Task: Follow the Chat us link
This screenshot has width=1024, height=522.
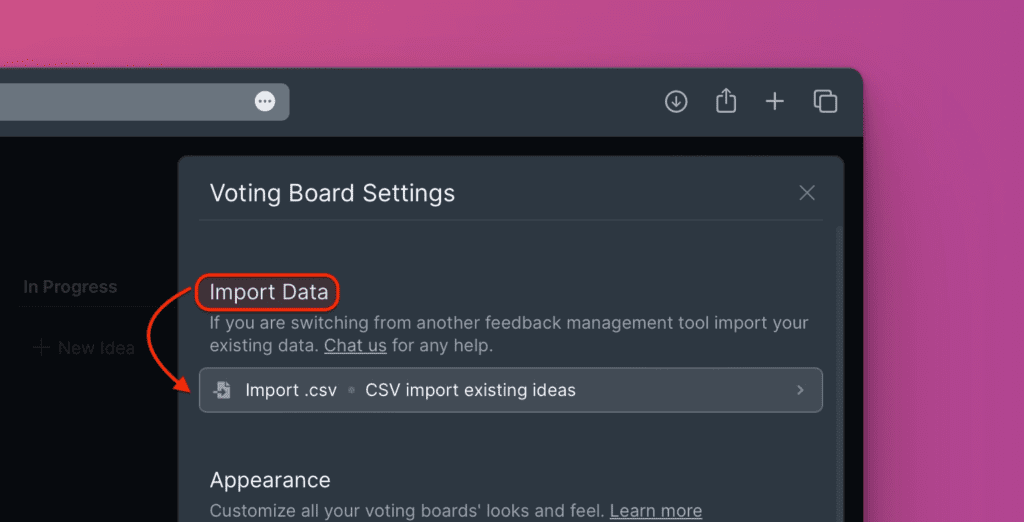Action: click(x=355, y=345)
